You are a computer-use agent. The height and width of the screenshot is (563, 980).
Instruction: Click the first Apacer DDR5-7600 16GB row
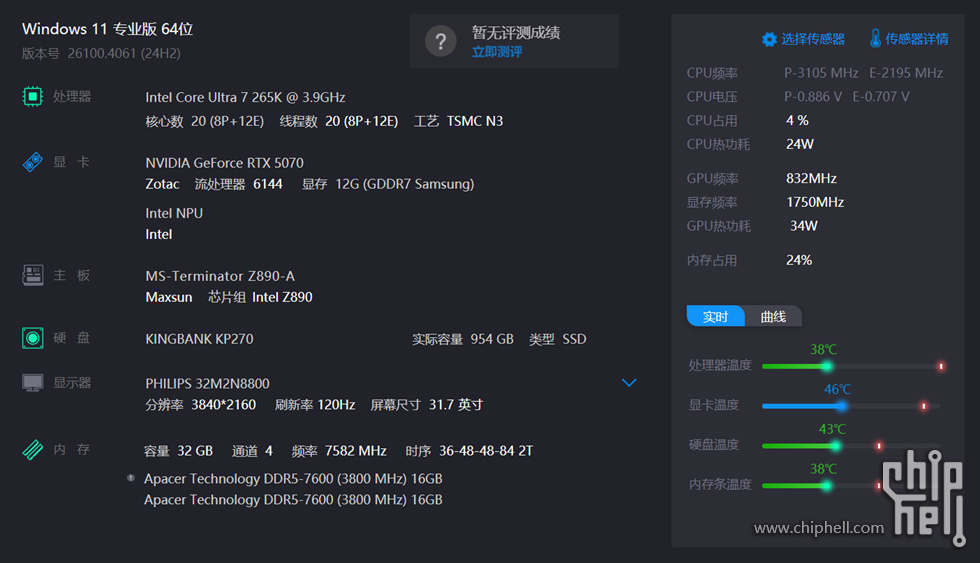tap(293, 479)
